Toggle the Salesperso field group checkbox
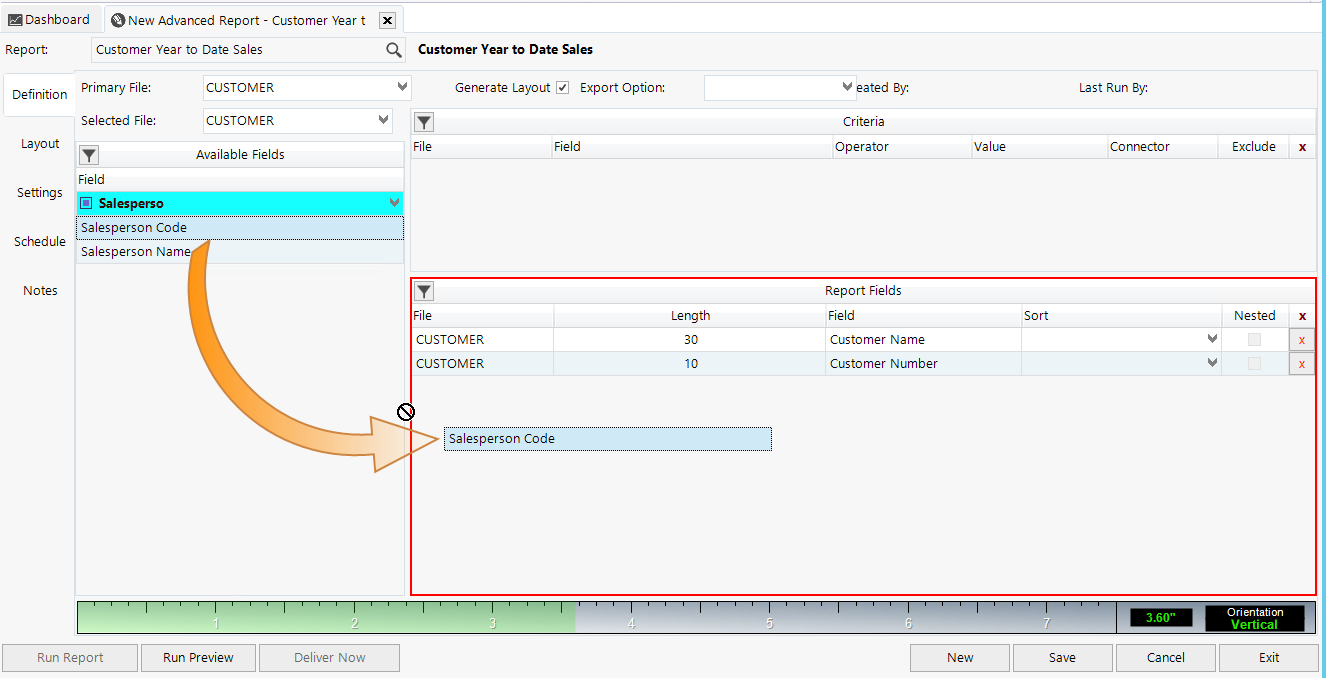The width and height of the screenshot is (1326, 678). 88,203
